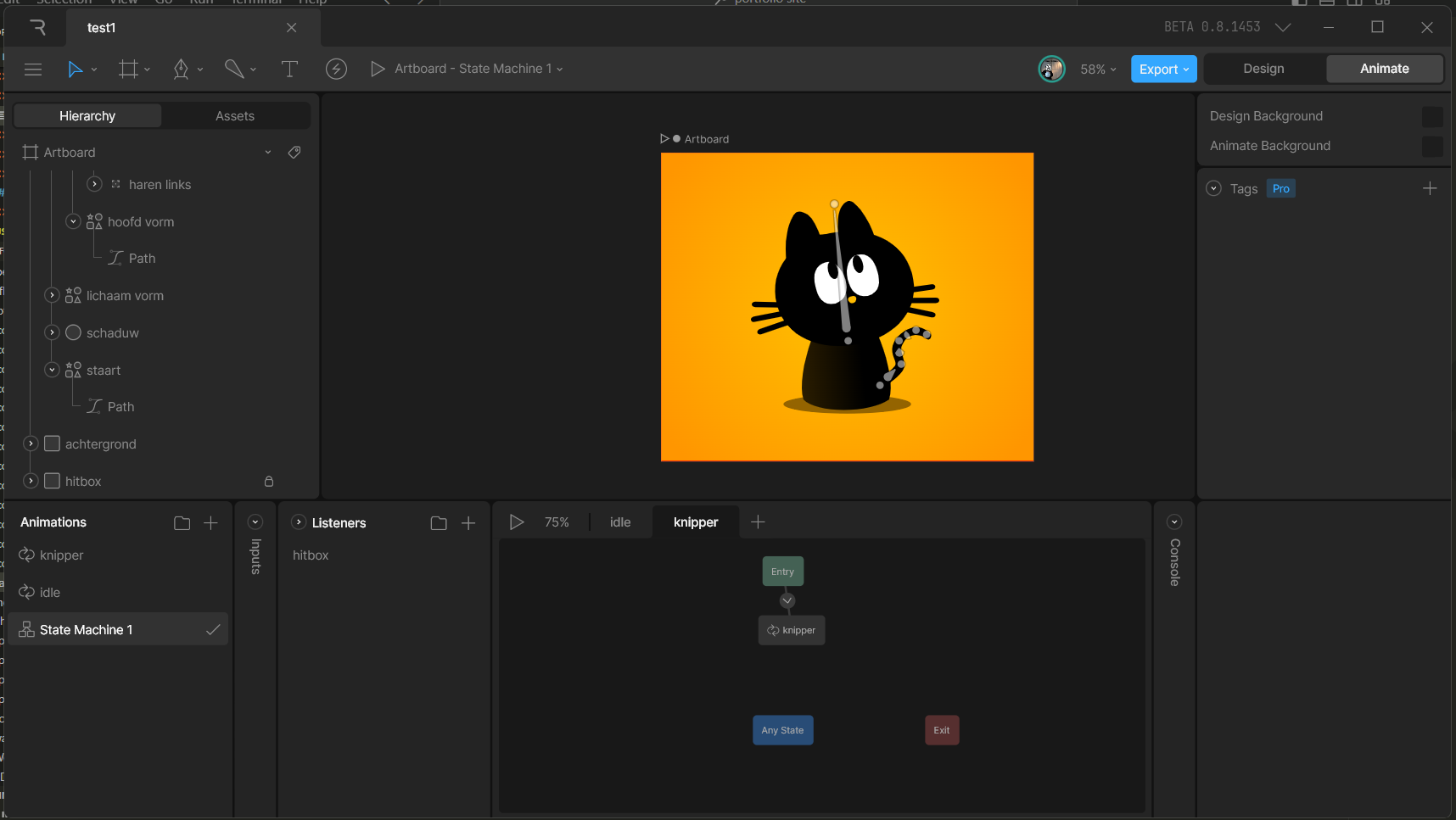
Task: Switch to the Hierarchy tab
Action: 87,116
